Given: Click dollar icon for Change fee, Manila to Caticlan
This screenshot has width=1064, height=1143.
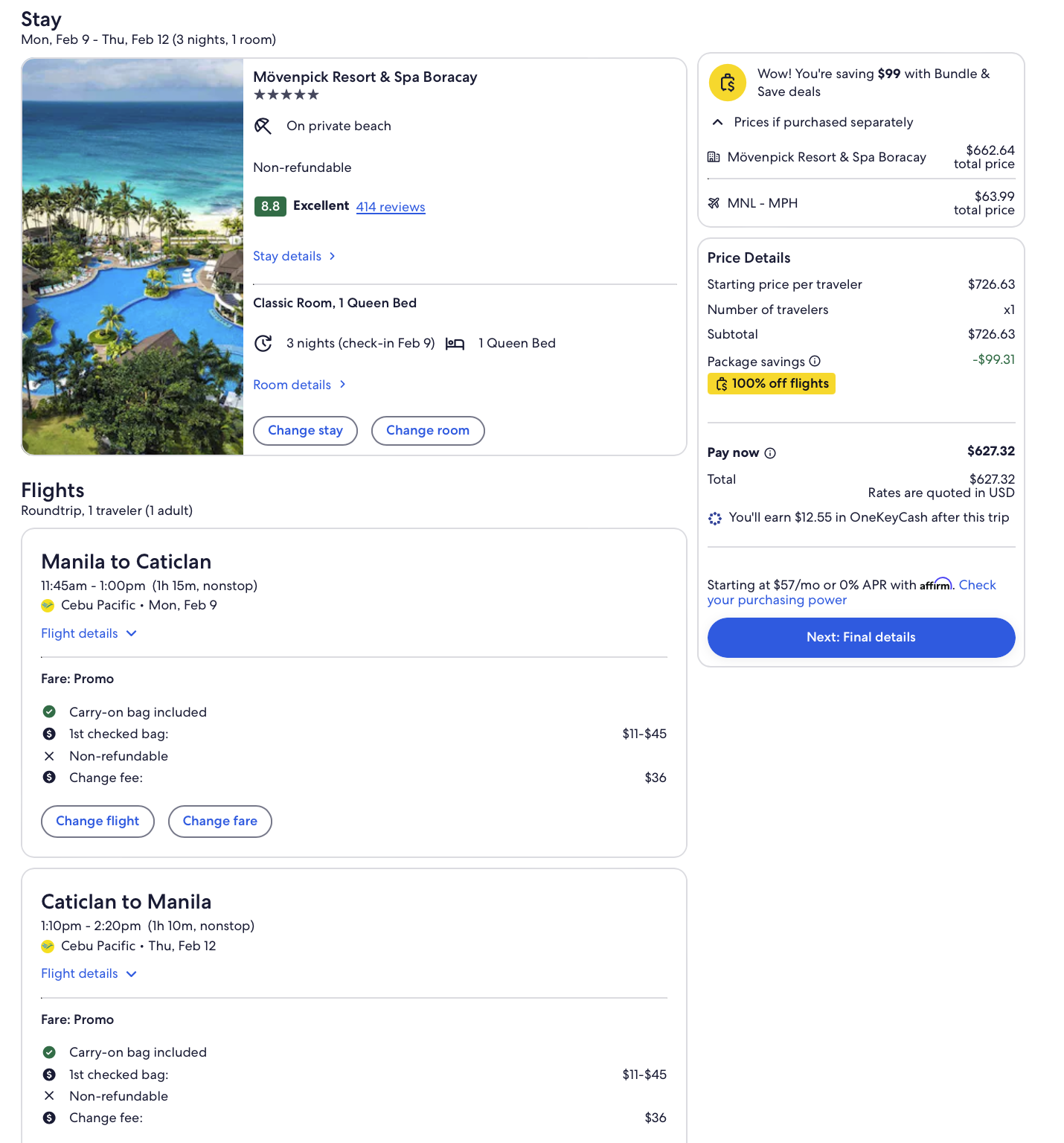Looking at the screenshot, I should [49, 777].
